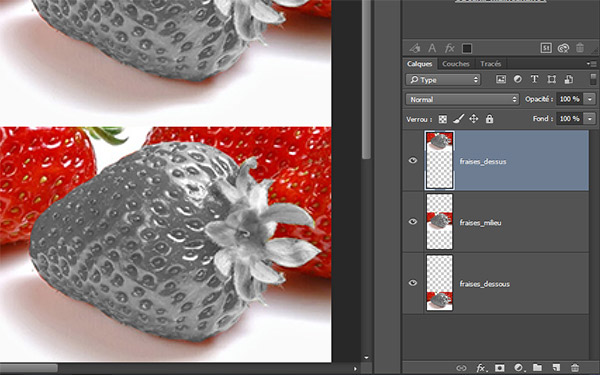
Task: Click the canvas scroll down arrow
Action: click(367, 357)
